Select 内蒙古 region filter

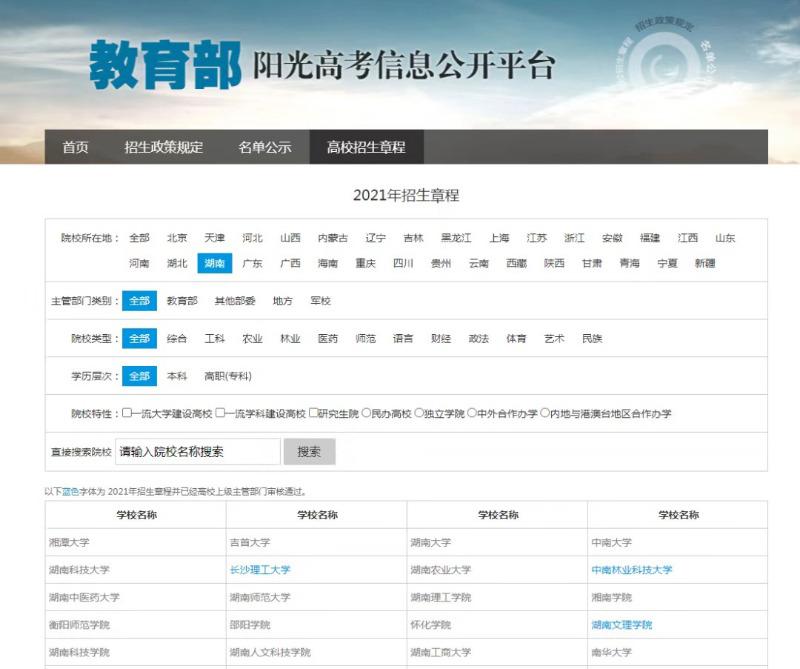pyautogui.click(x=333, y=238)
